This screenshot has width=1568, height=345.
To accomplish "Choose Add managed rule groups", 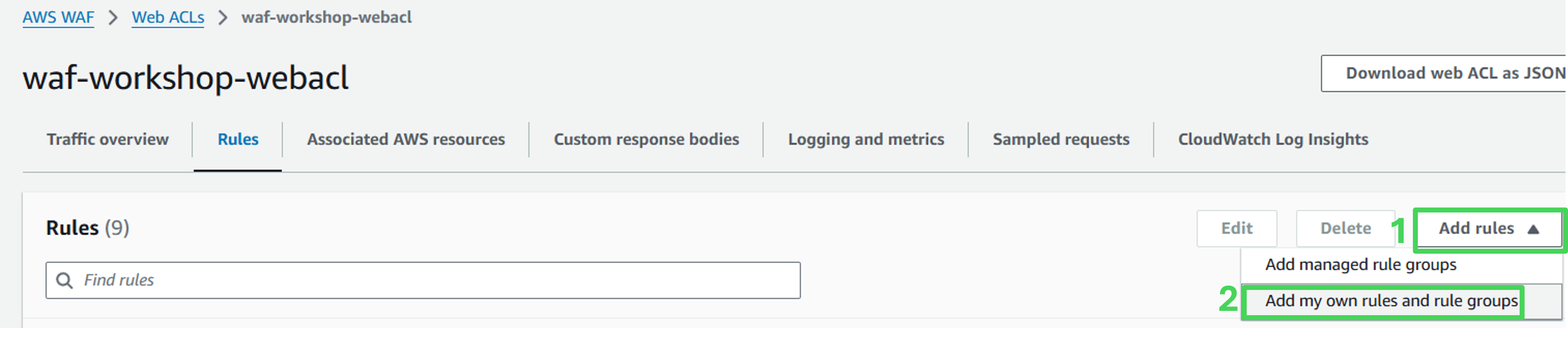I will tap(1361, 265).
